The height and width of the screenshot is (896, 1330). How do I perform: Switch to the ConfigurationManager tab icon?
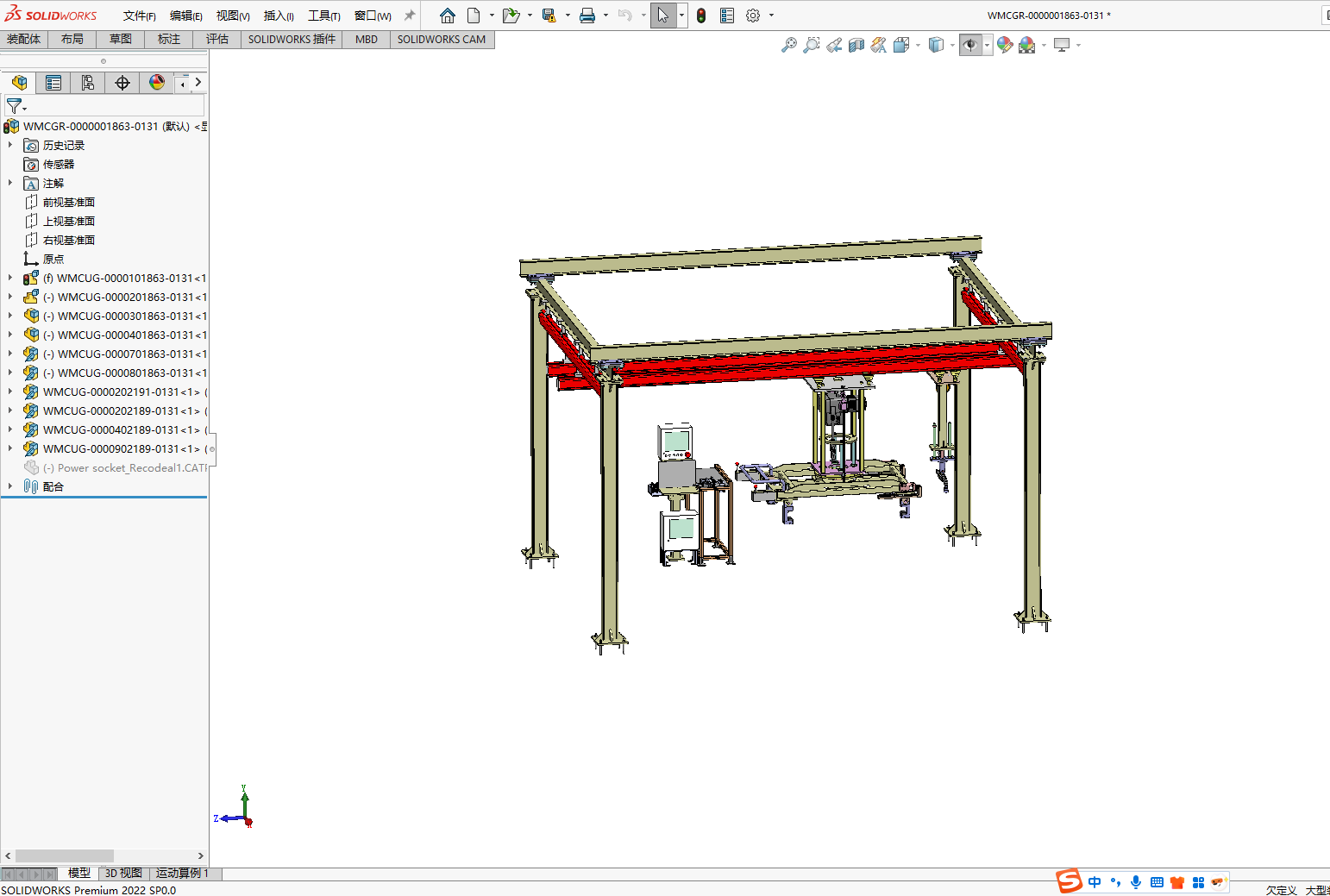[87, 82]
